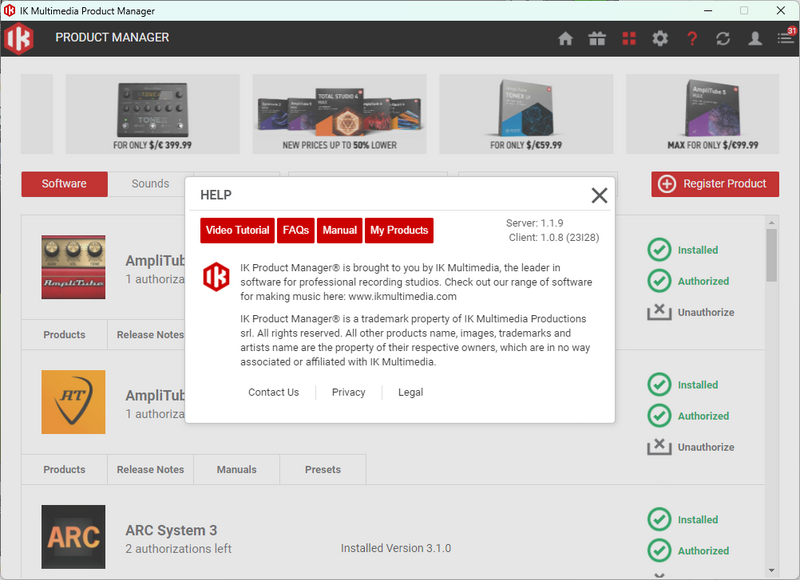Click the red question mark help icon
800x580 pixels.
692,38
